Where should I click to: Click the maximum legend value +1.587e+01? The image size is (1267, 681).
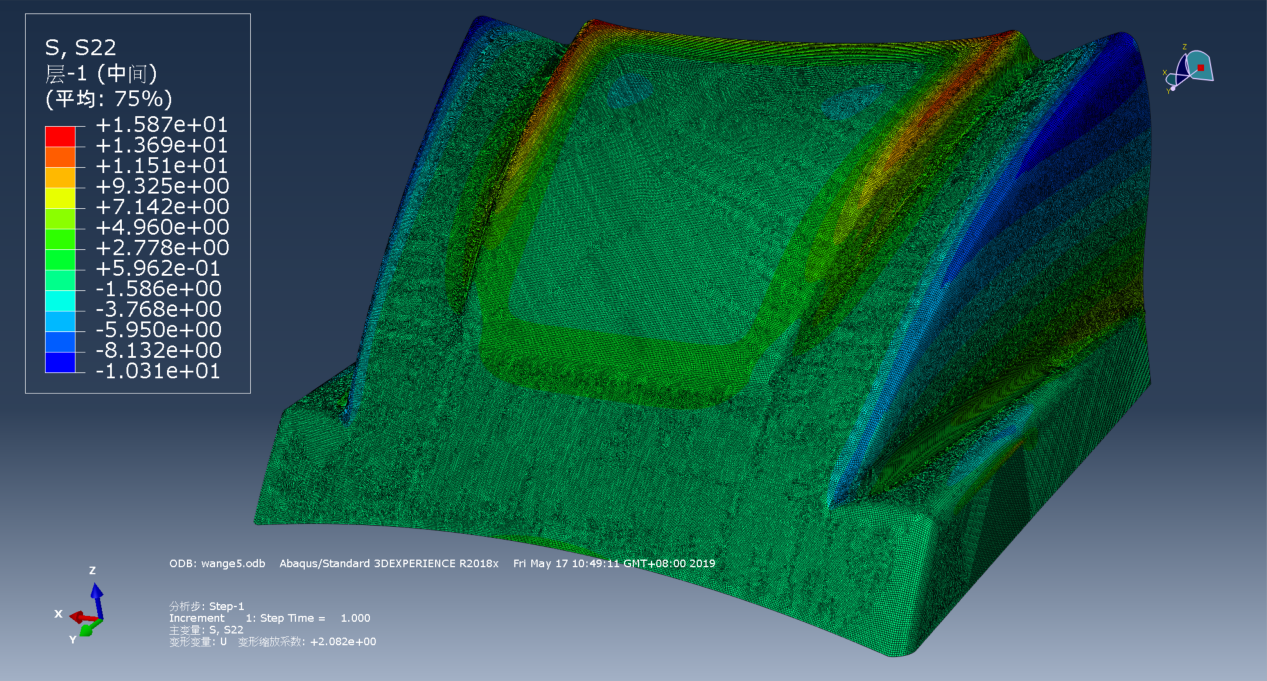pos(162,125)
